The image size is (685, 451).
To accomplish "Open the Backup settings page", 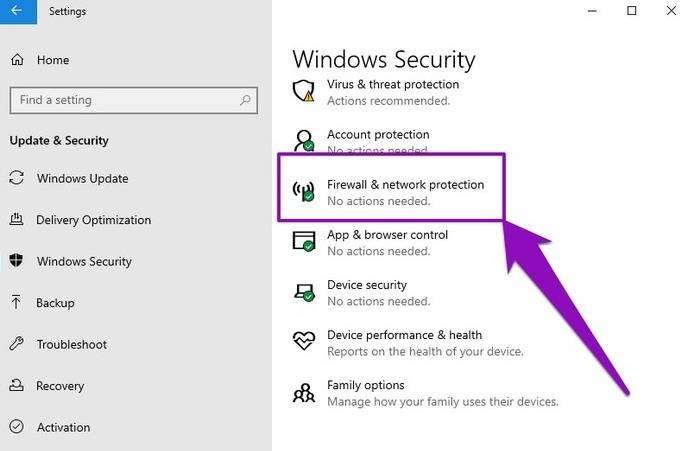I will coord(55,303).
